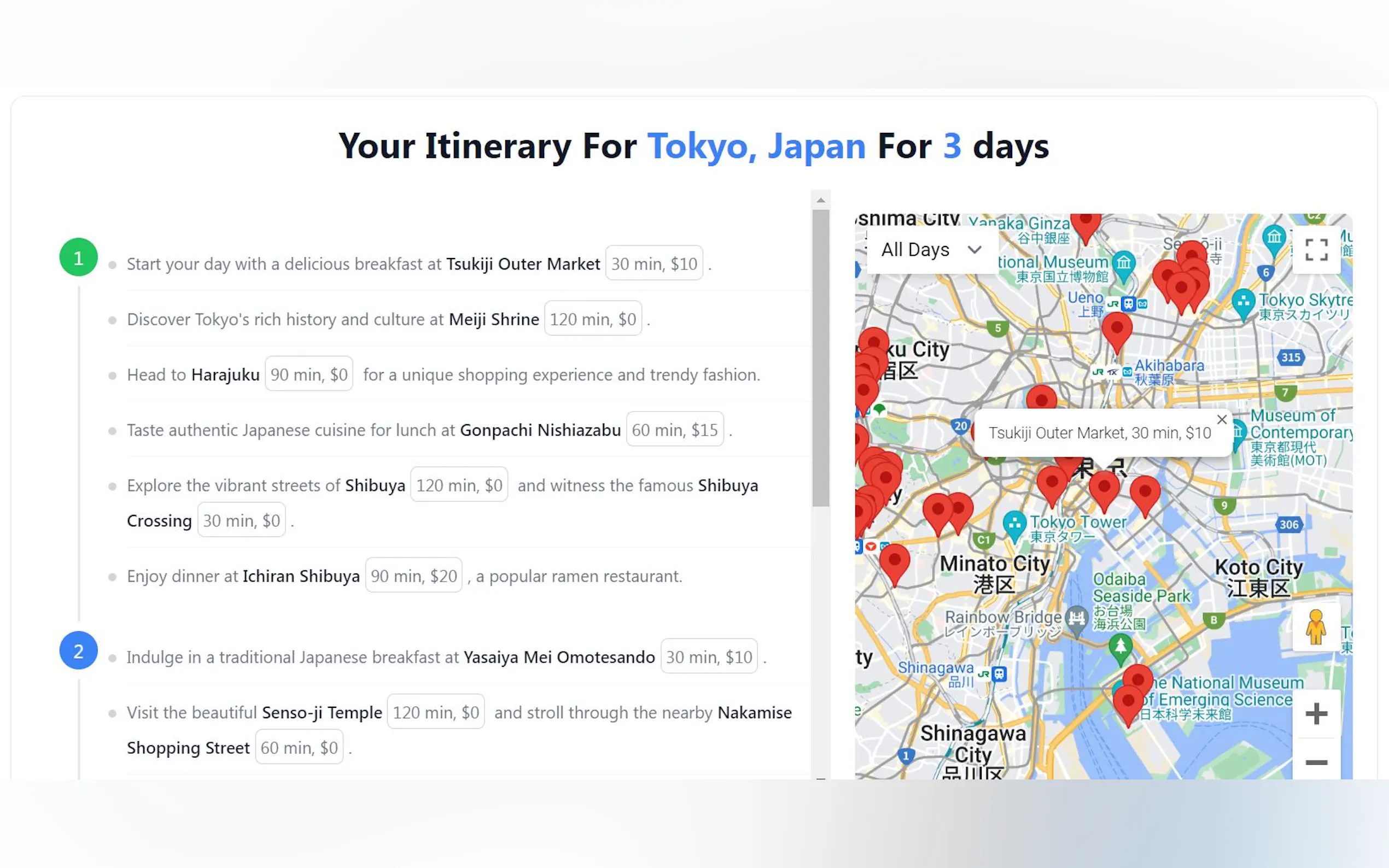This screenshot has height=868, width=1389.
Task: Select the green Day 1 circle
Action: coord(79,258)
